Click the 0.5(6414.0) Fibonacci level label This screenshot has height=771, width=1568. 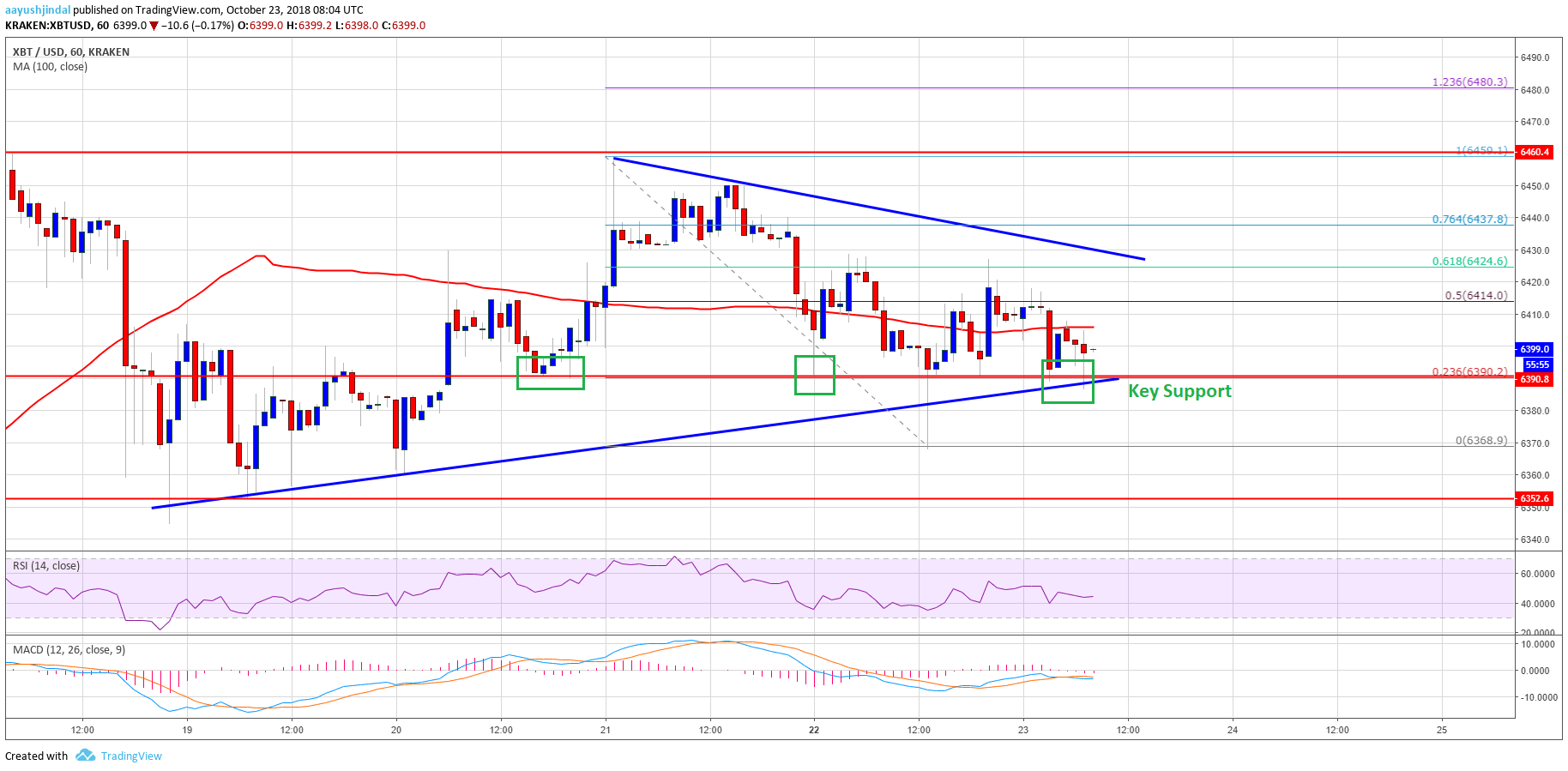click(1476, 296)
